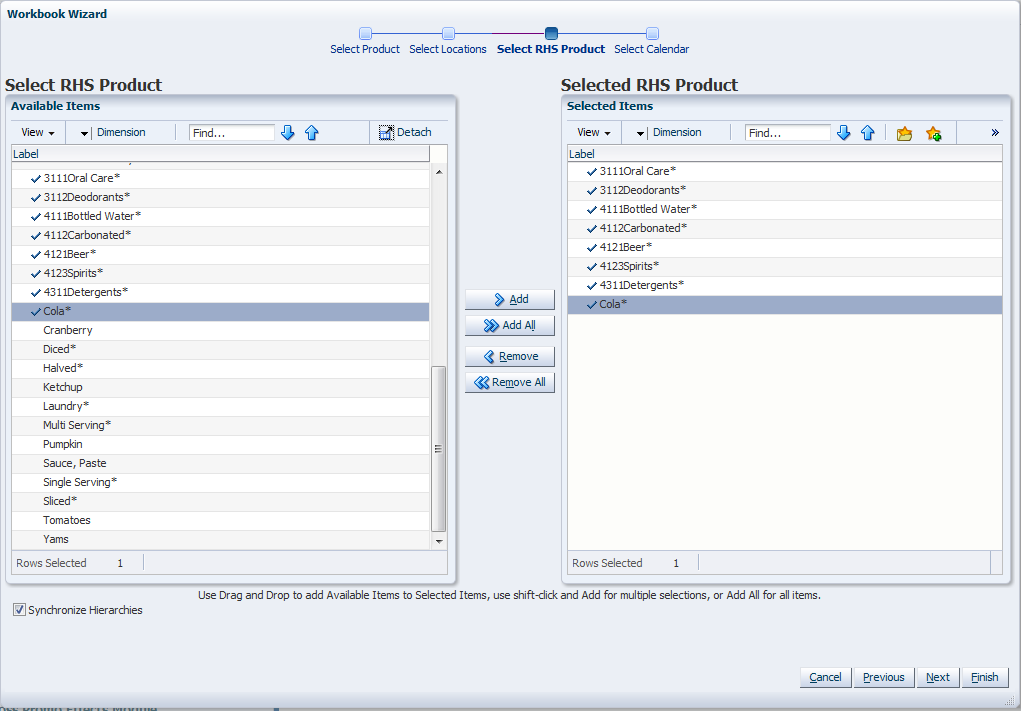Select 3112Deodorants* in Available Items
Screen dimensions: 1021x711
point(220,197)
